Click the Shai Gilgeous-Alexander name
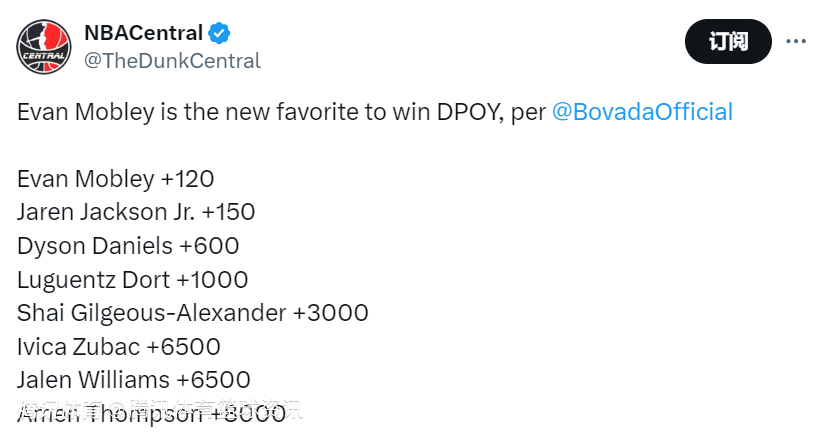The width and height of the screenshot is (825, 435). (151, 313)
